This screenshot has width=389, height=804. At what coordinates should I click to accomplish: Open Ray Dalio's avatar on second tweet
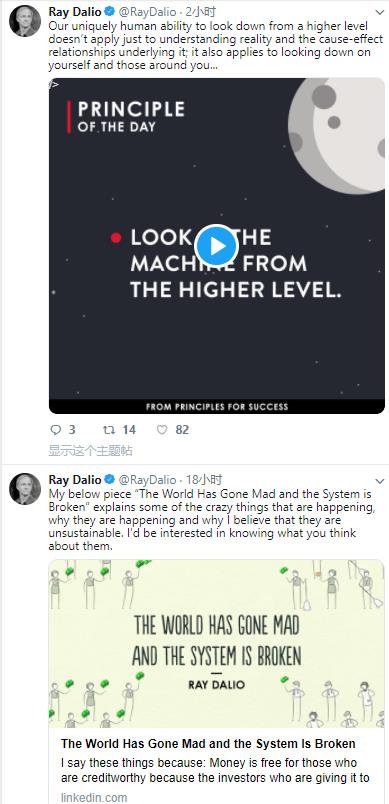click(x=25, y=489)
